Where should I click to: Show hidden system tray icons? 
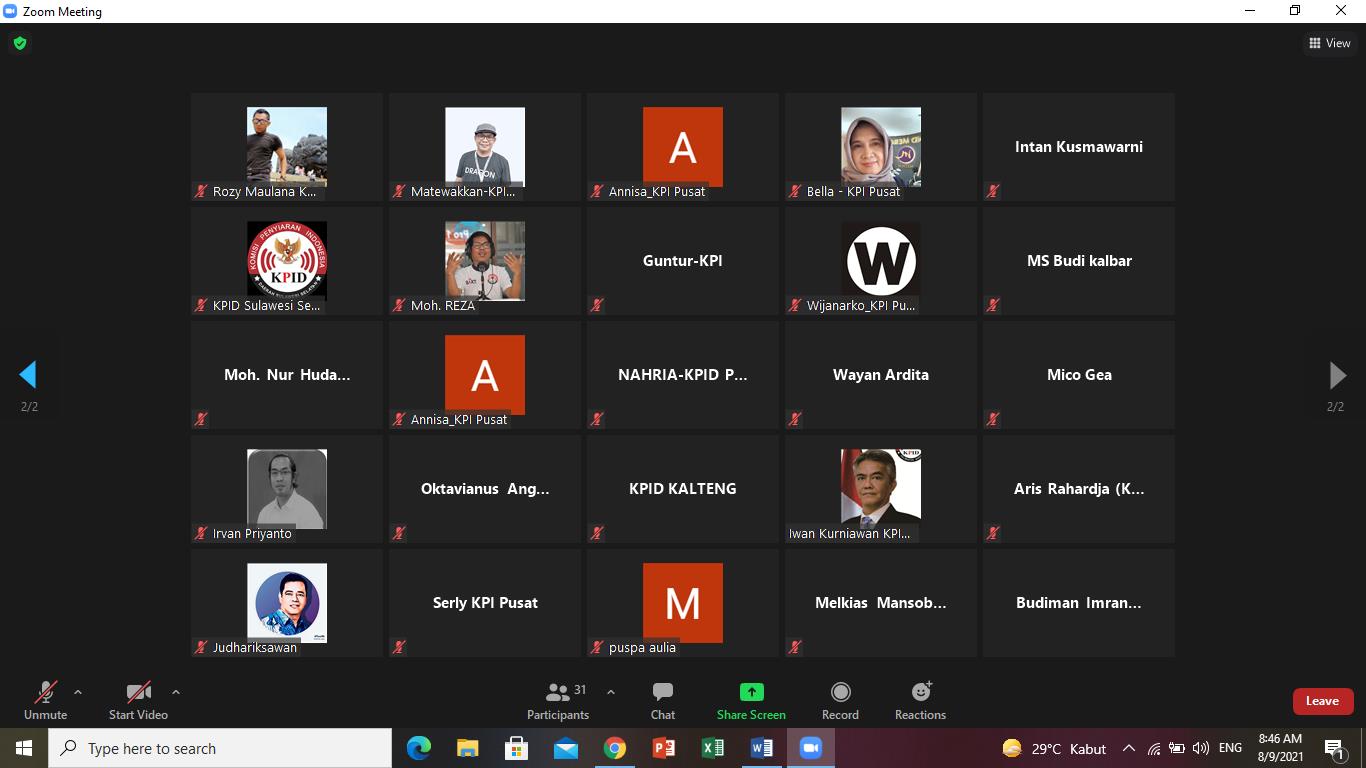tap(1128, 748)
